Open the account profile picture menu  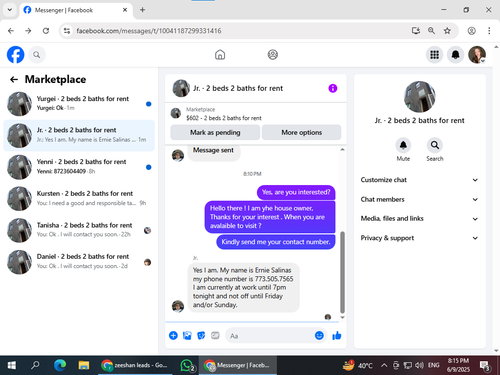477,55
